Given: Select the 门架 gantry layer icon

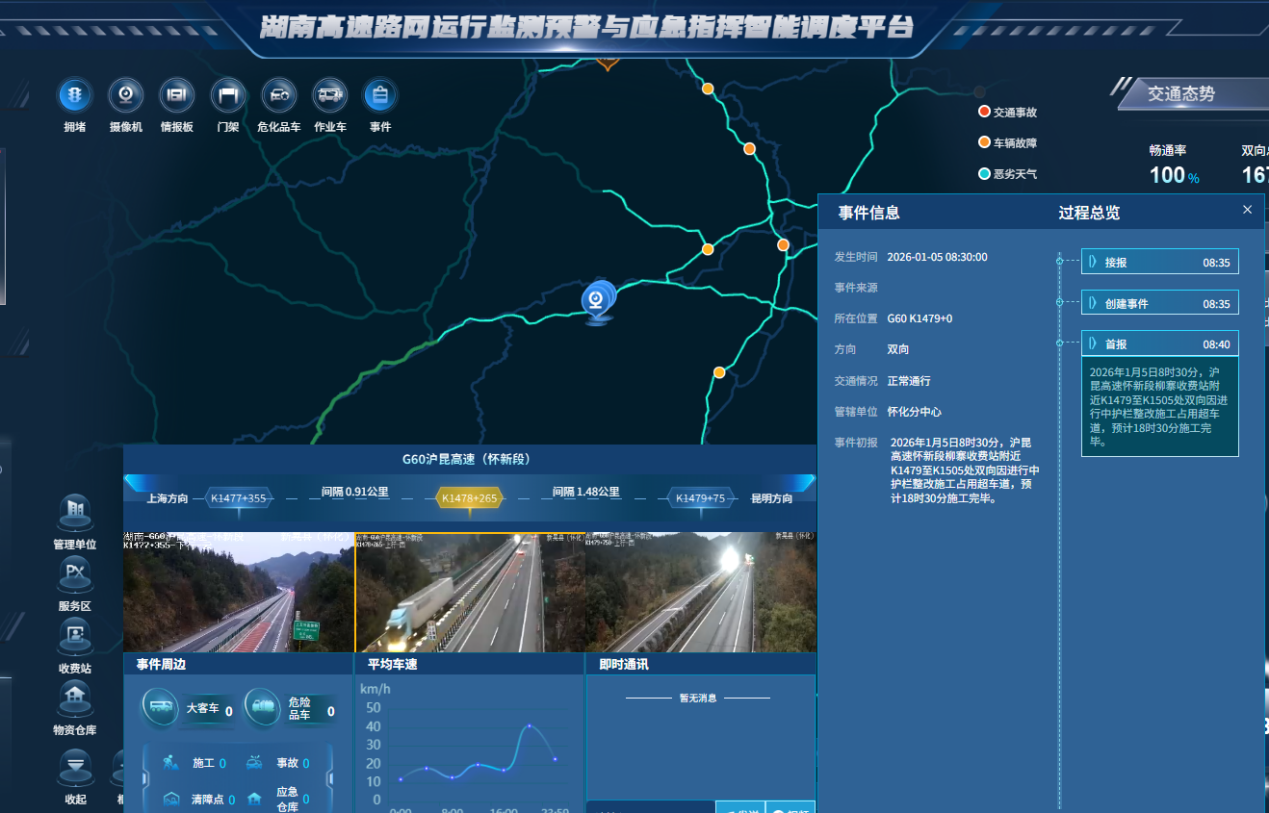Looking at the screenshot, I should (228, 96).
